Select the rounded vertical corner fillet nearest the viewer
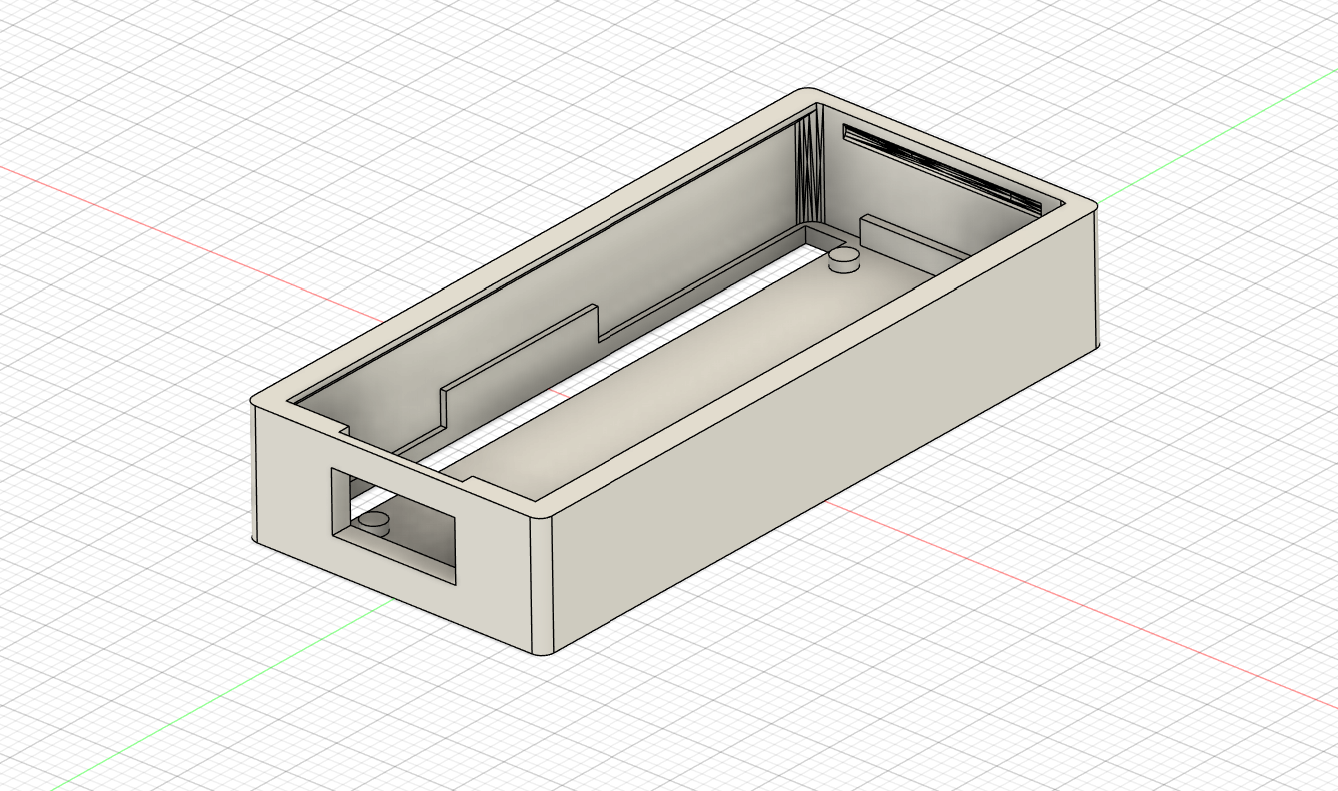 pyautogui.click(x=541, y=586)
